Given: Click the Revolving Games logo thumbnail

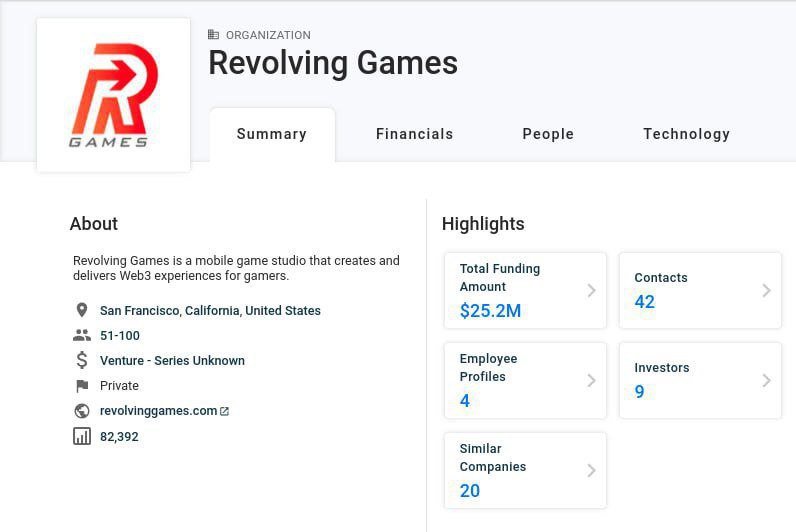Looking at the screenshot, I should click(x=113, y=95).
